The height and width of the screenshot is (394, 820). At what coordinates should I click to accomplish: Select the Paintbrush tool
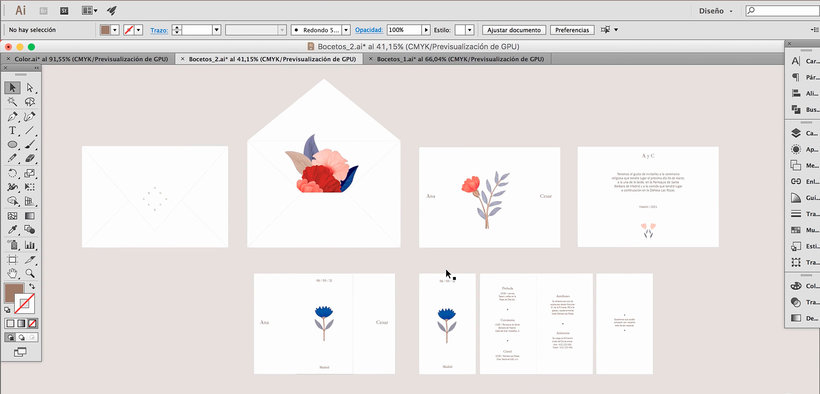(x=30, y=144)
